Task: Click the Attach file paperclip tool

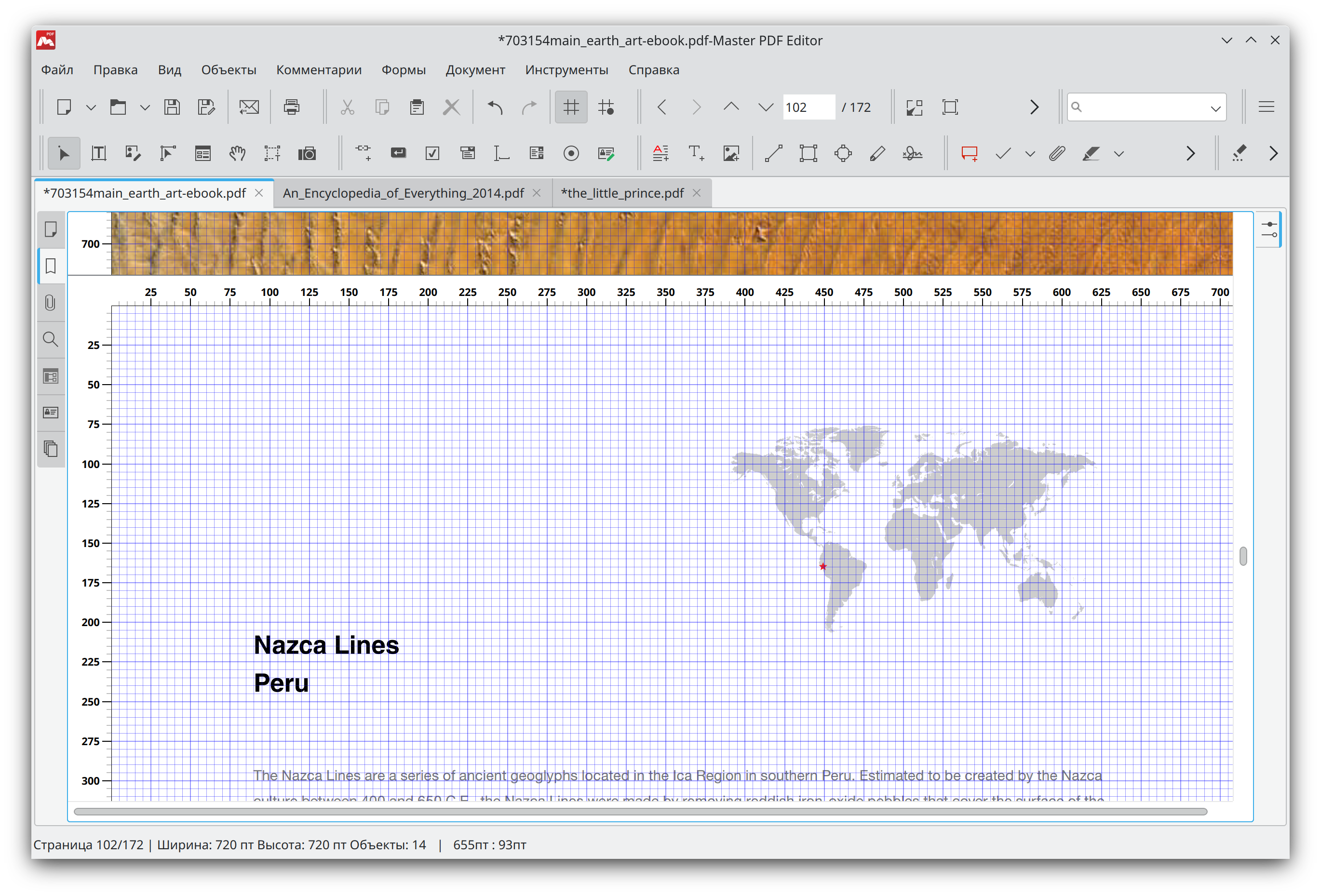Action: click(x=1056, y=153)
